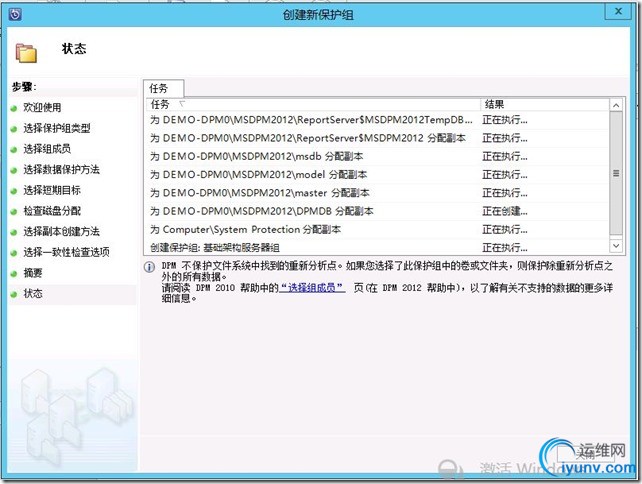
Task: Click the green bullet next to 摘要
Action: (x=14, y=274)
